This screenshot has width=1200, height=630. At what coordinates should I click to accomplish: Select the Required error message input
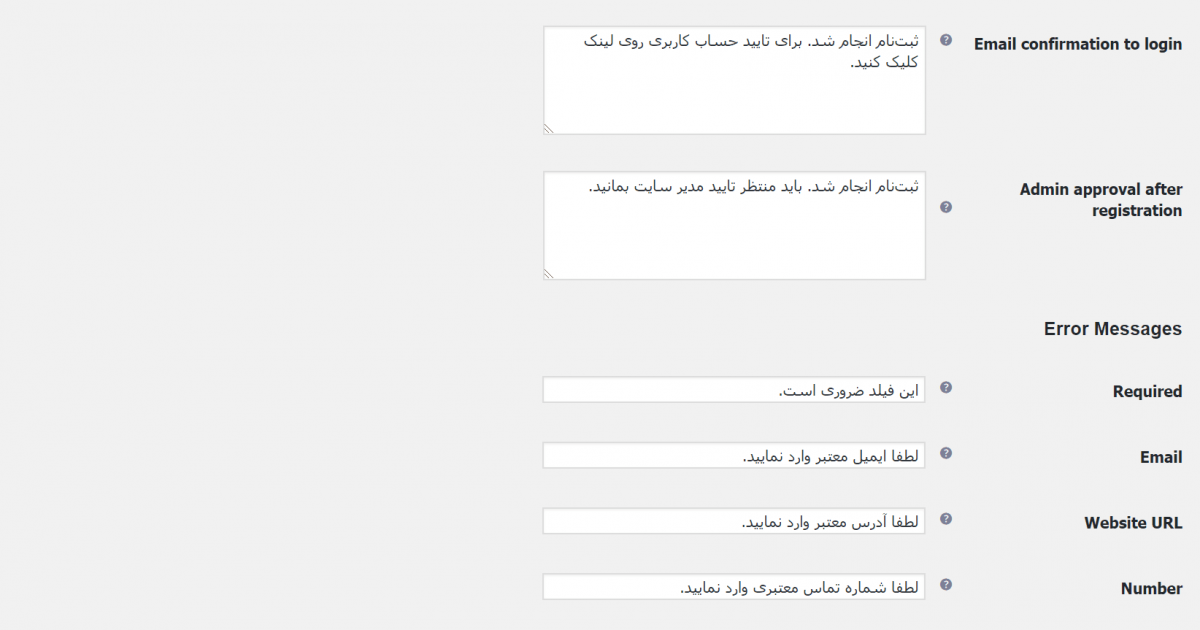point(734,390)
